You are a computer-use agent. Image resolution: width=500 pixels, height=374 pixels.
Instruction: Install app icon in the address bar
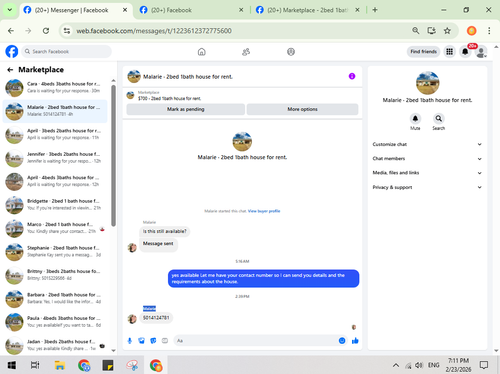(x=432, y=31)
